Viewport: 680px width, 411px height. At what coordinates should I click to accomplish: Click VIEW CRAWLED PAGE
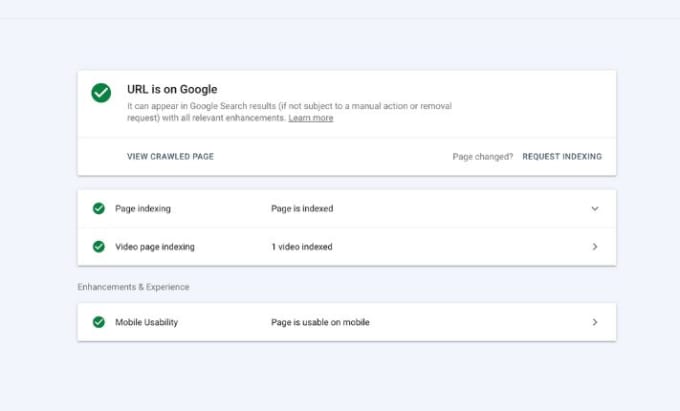point(170,157)
